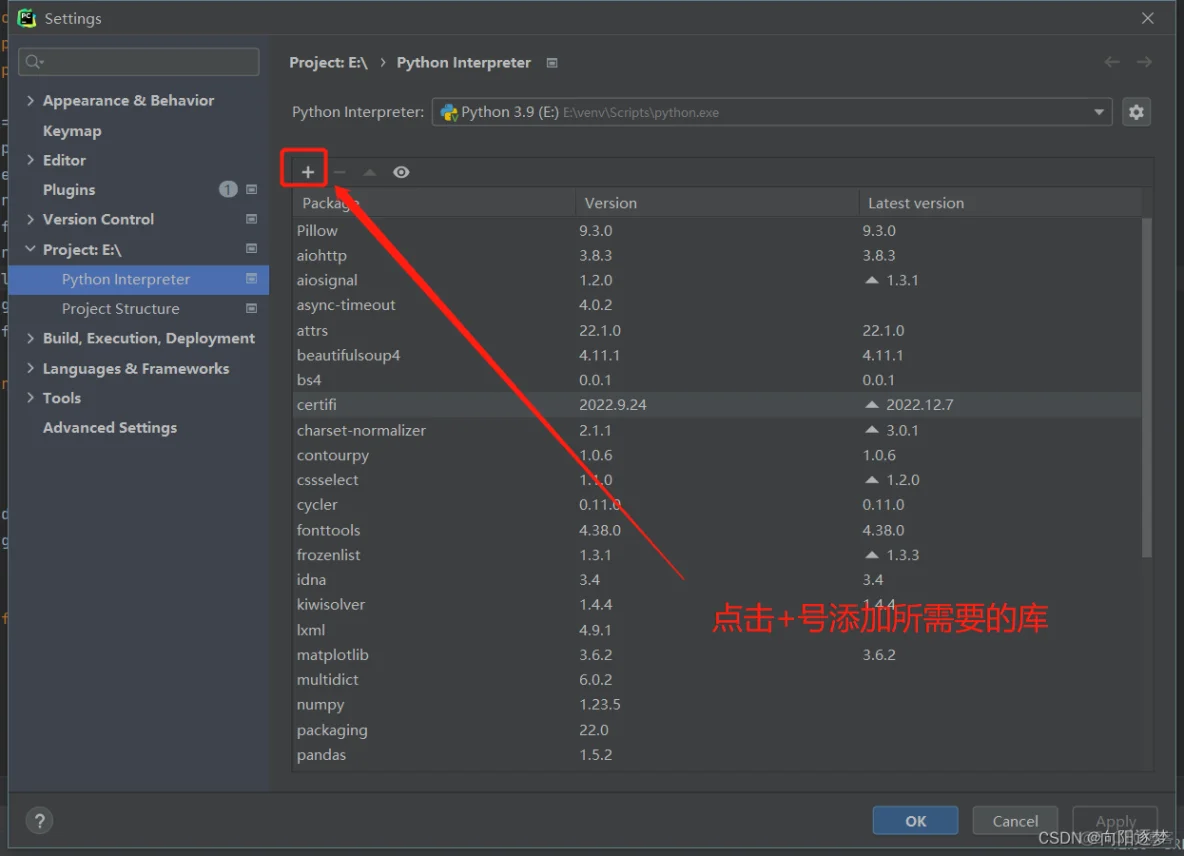Screen dimensions: 1184x856
Task: Expand the Editor section
Action: tap(30, 160)
